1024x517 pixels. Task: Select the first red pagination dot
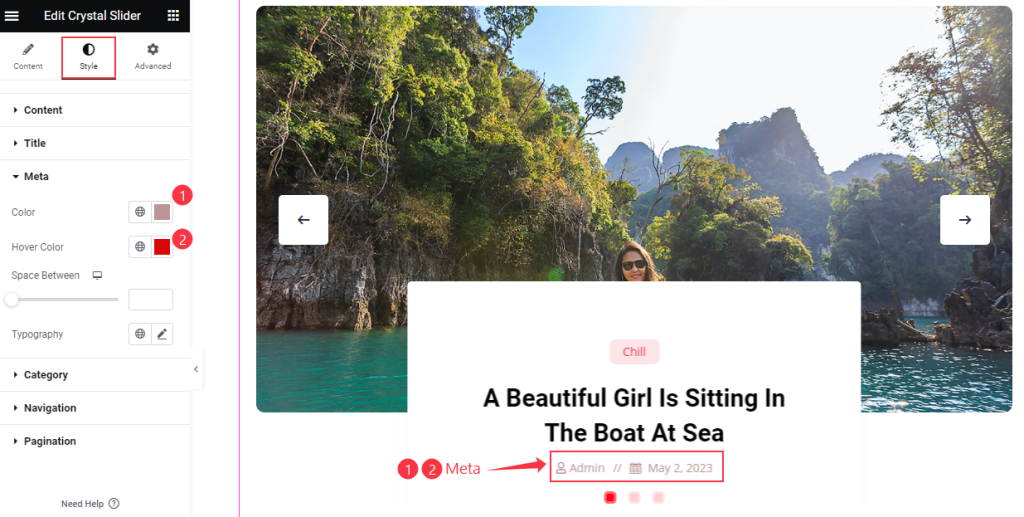coord(610,497)
